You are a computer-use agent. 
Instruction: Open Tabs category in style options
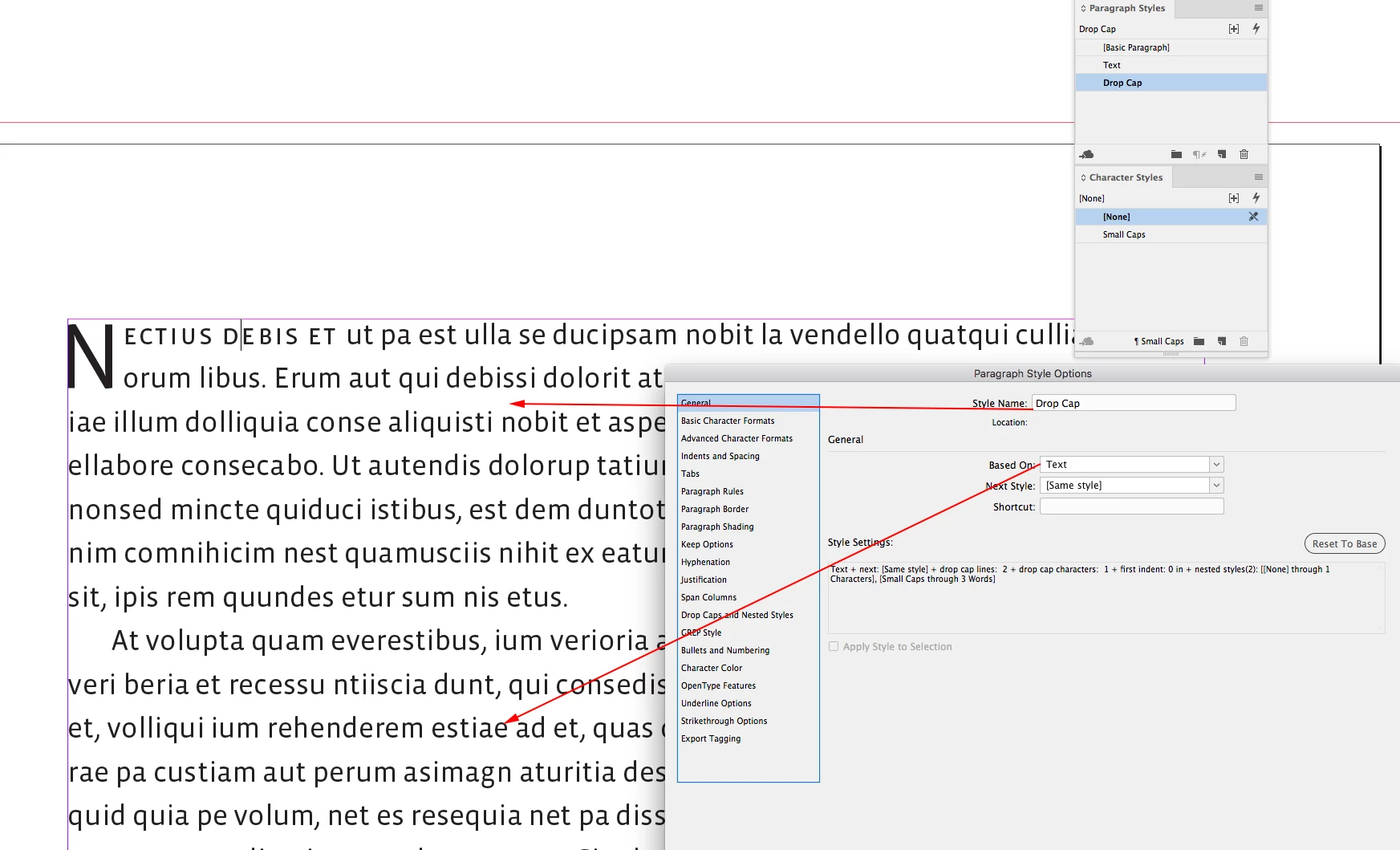pos(749,474)
